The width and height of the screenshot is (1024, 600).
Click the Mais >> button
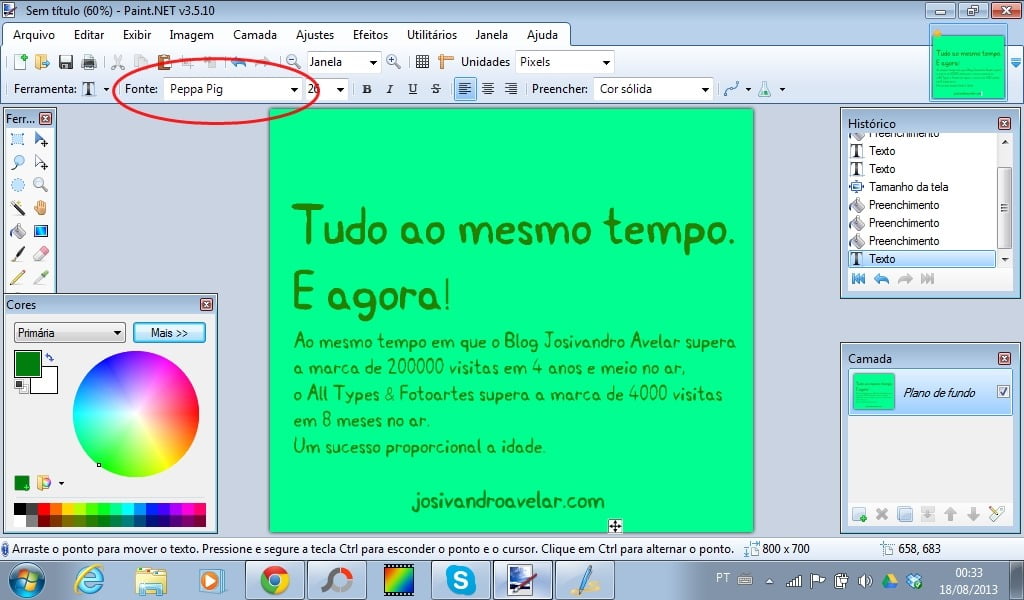[169, 333]
